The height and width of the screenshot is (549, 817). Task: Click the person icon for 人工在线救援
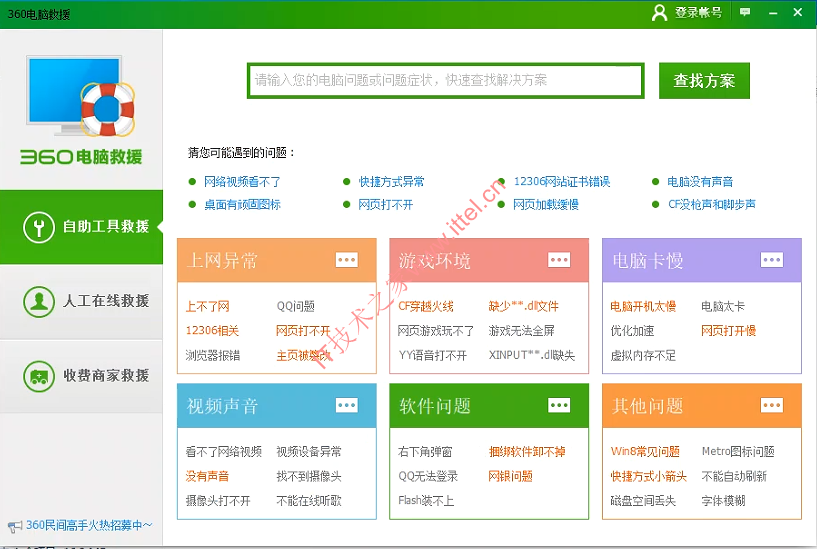(39, 301)
